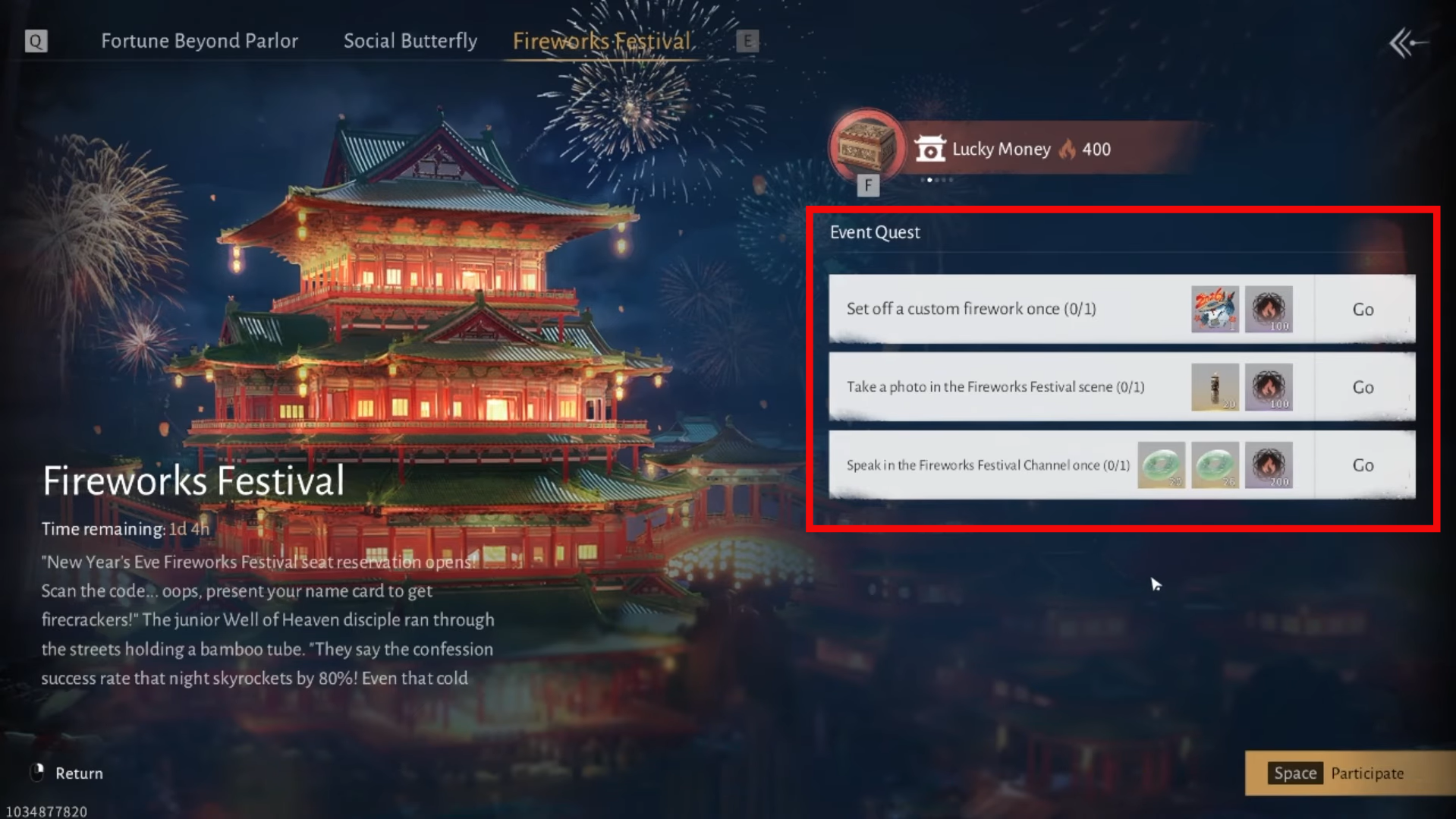Open the Lucky Money treasure chest icon
Viewport: 1456px width, 819px height.
pos(866,146)
